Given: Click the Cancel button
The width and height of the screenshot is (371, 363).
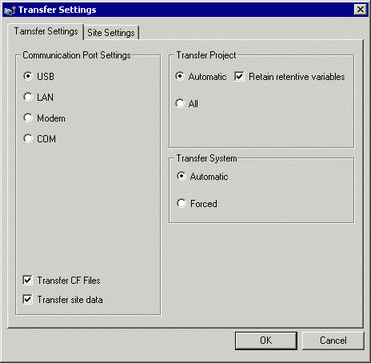Looking at the screenshot, I should (x=333, y=340).
